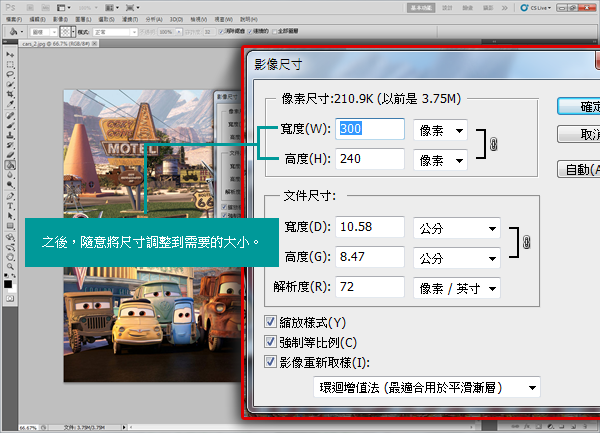This screenshot has width=600, height=433.
Task: Select the Rectangular Marquee tool
Action: pyautogui.click(x=10, y=65)
